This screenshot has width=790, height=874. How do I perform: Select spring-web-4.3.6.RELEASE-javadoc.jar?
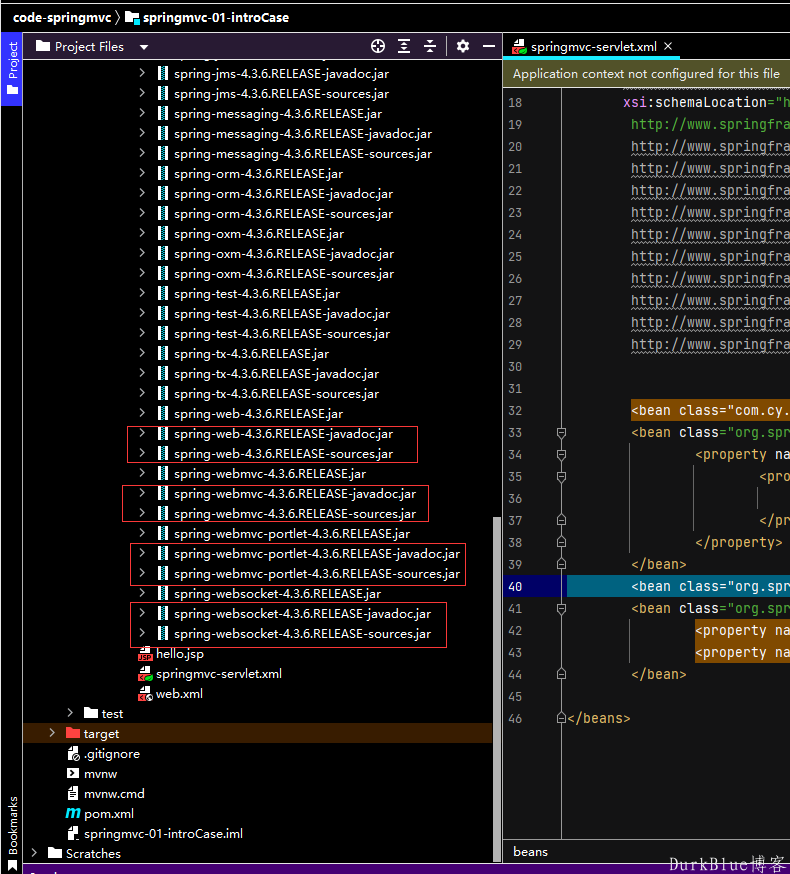point(283,434)
